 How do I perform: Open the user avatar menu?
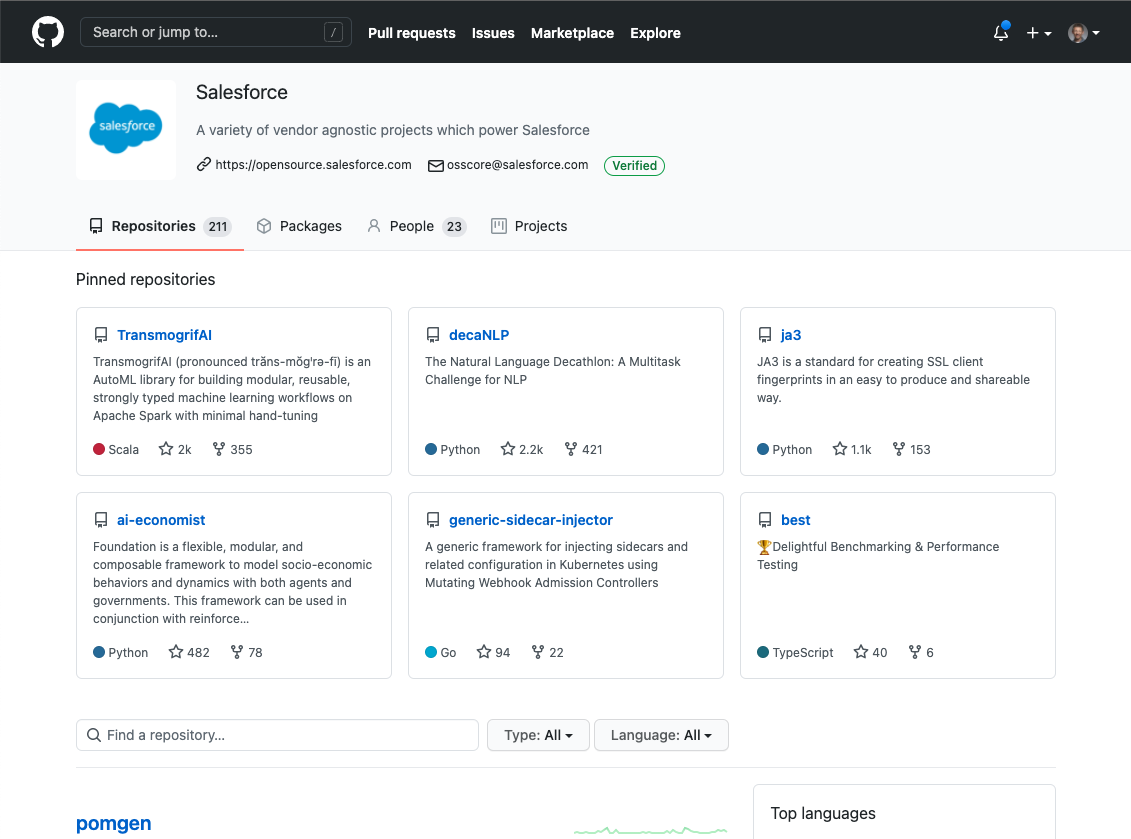coord(1083,33)
